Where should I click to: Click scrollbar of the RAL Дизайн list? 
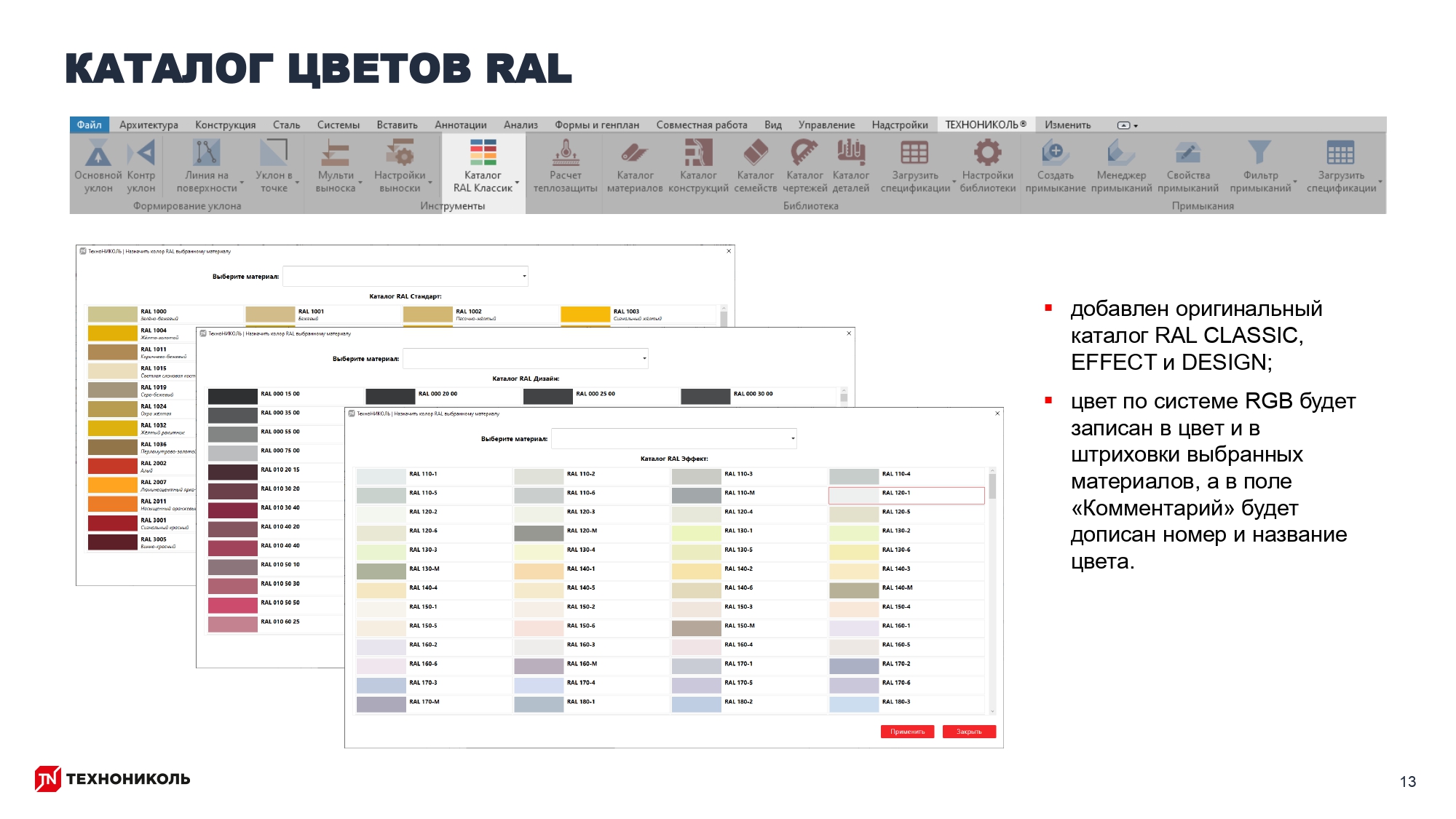click(844, 397)
